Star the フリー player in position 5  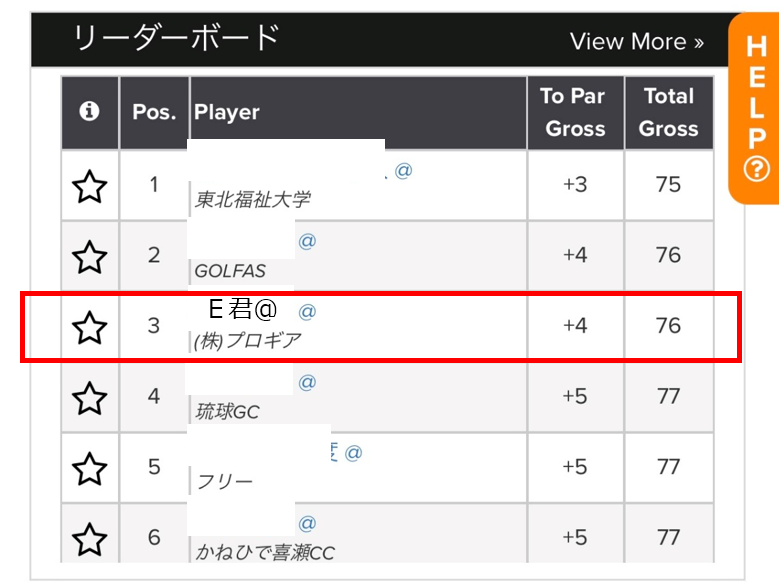89,469
